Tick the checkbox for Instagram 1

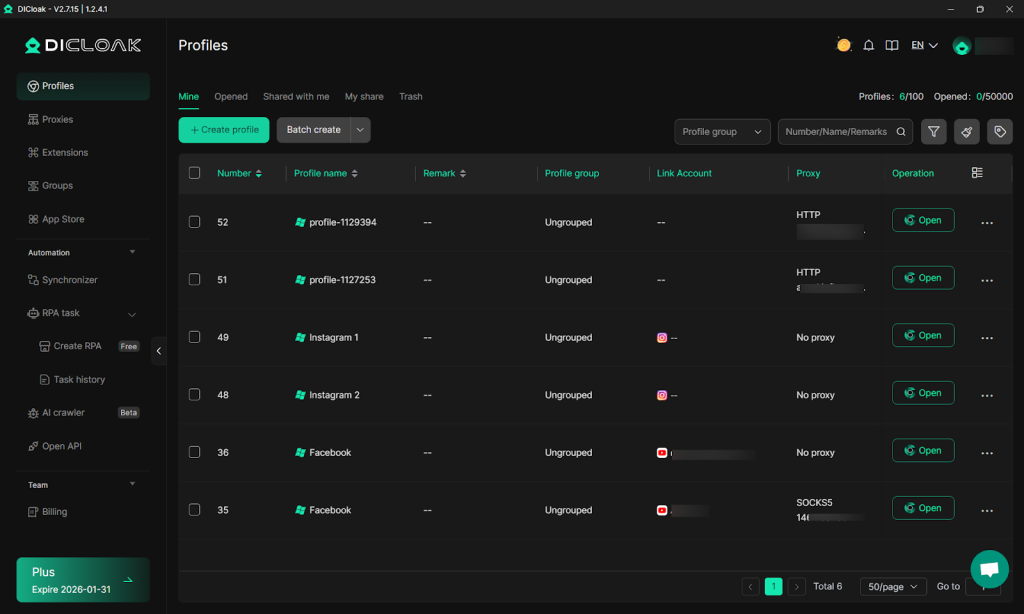point(195,337)
